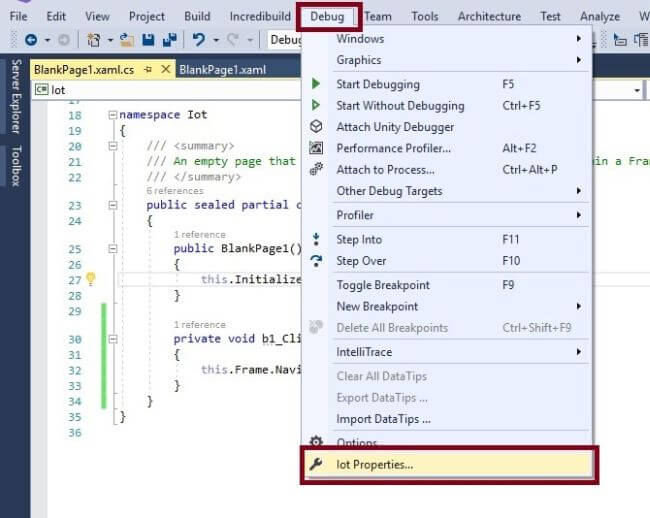
Task: Click the Step Into arrow icon
Action: pyautogui.click(x=316, y=239)
